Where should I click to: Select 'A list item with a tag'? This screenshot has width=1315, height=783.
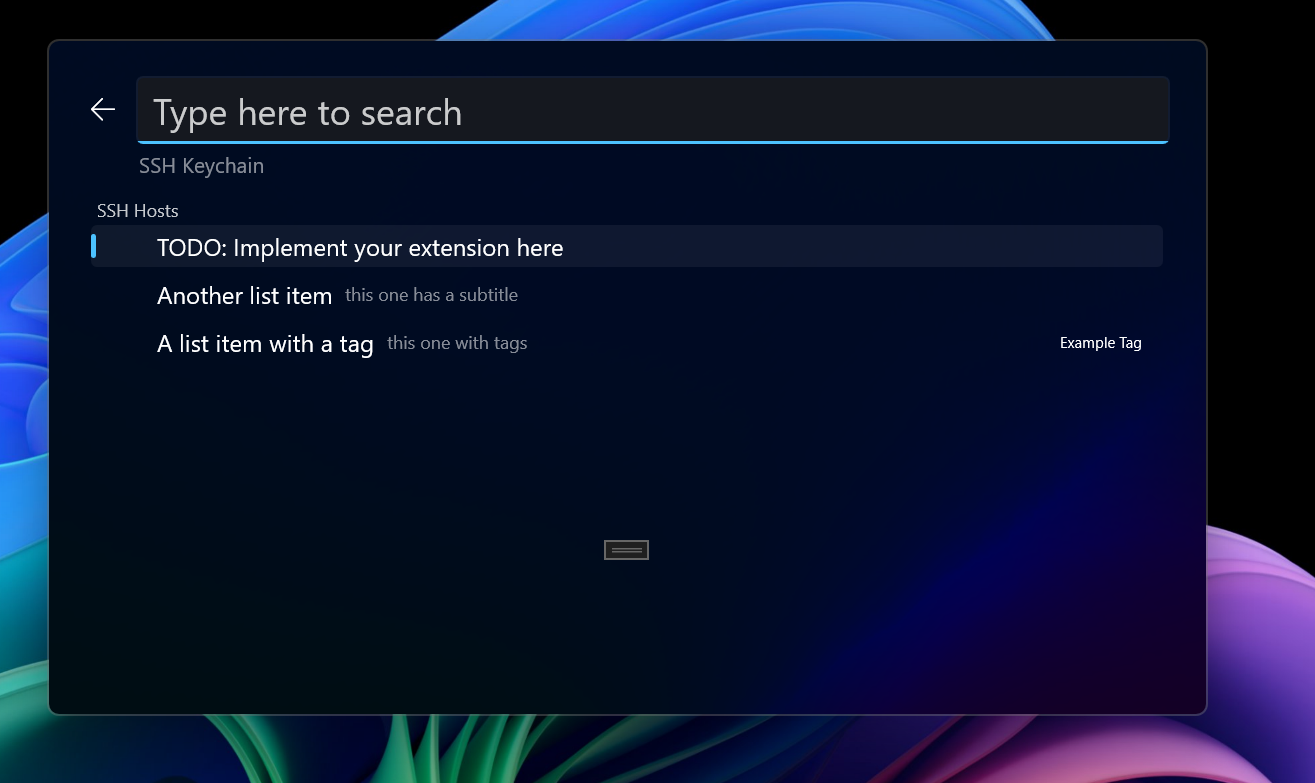tap(265, 344)
